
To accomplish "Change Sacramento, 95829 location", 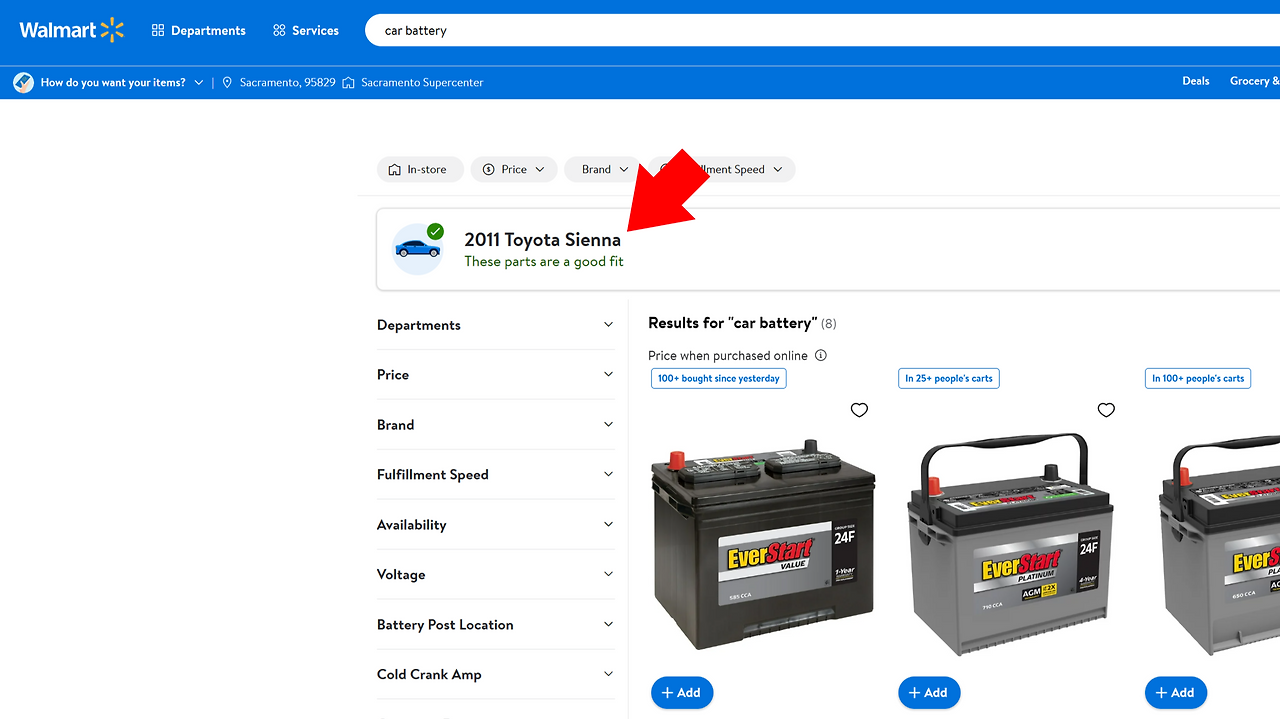I will point(279,82).
